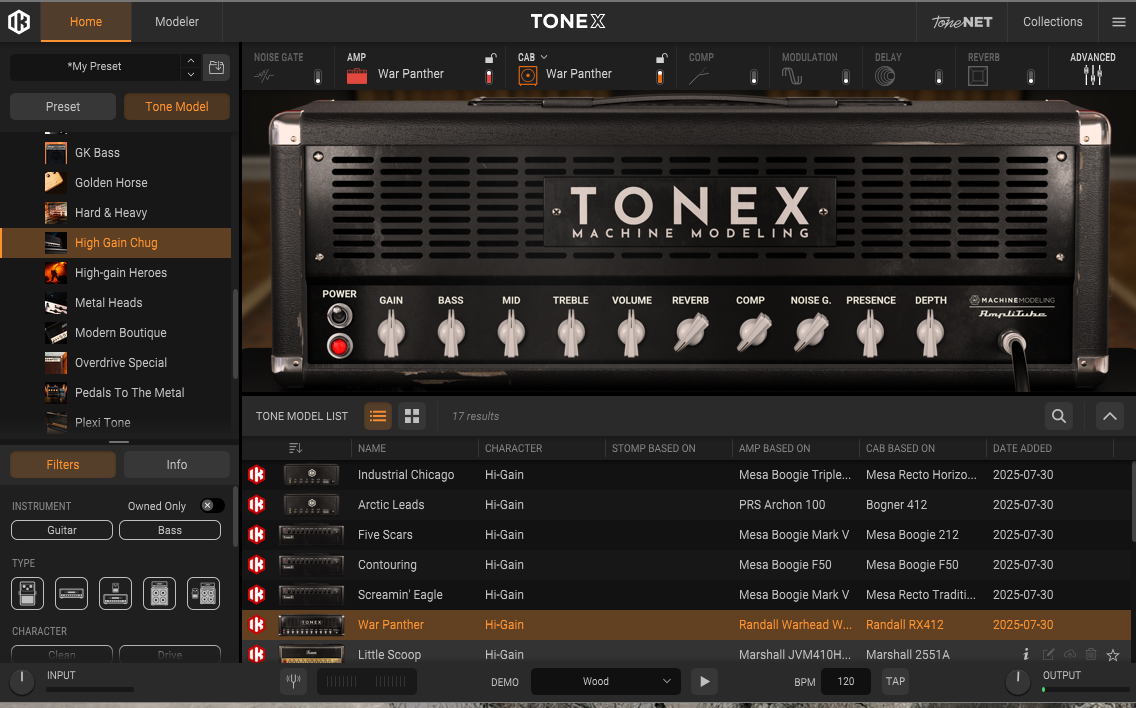Toggle the Amp section power switch
1136x708 pixels.
(489, 76)
